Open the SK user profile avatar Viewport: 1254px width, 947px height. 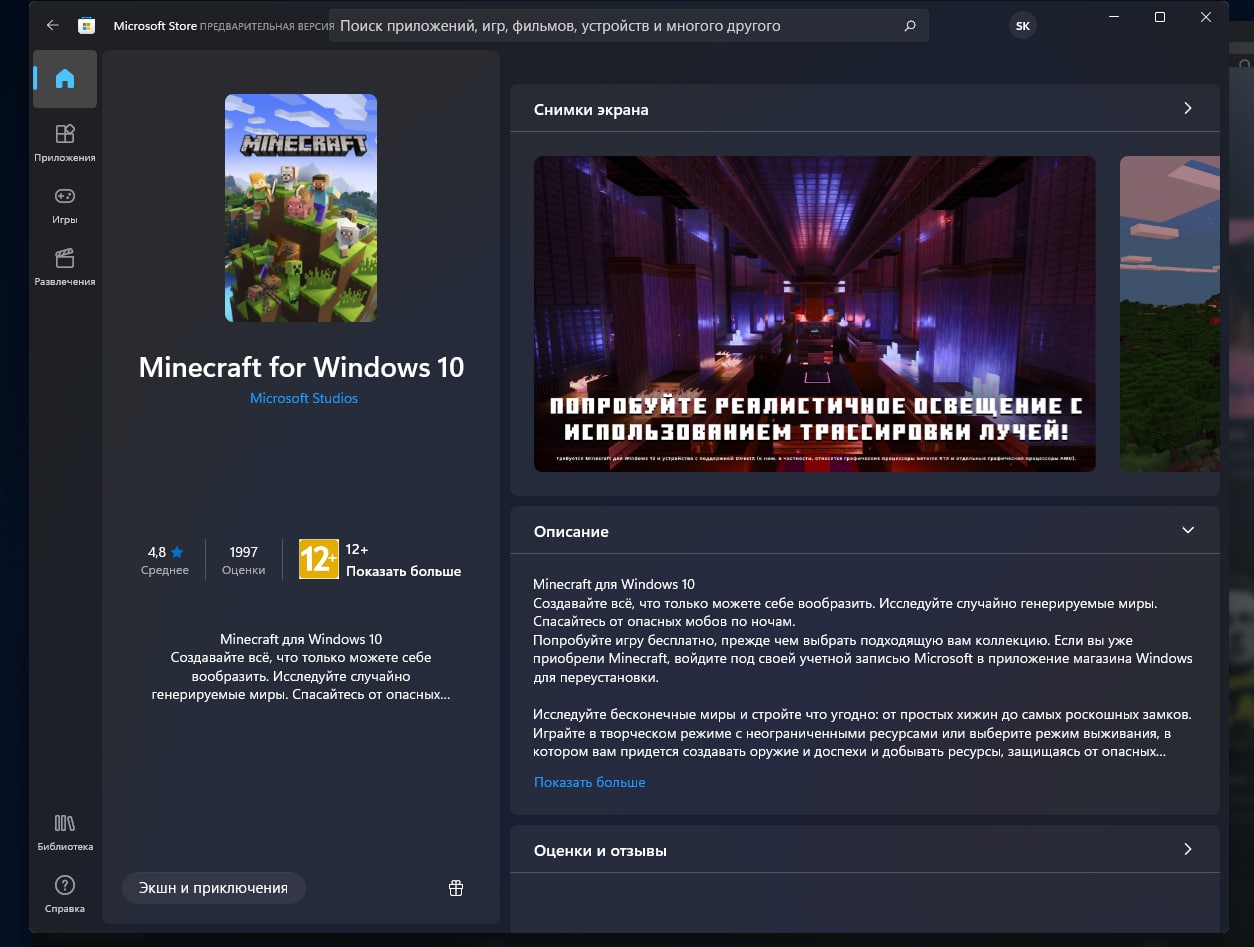pos(1022,26)
